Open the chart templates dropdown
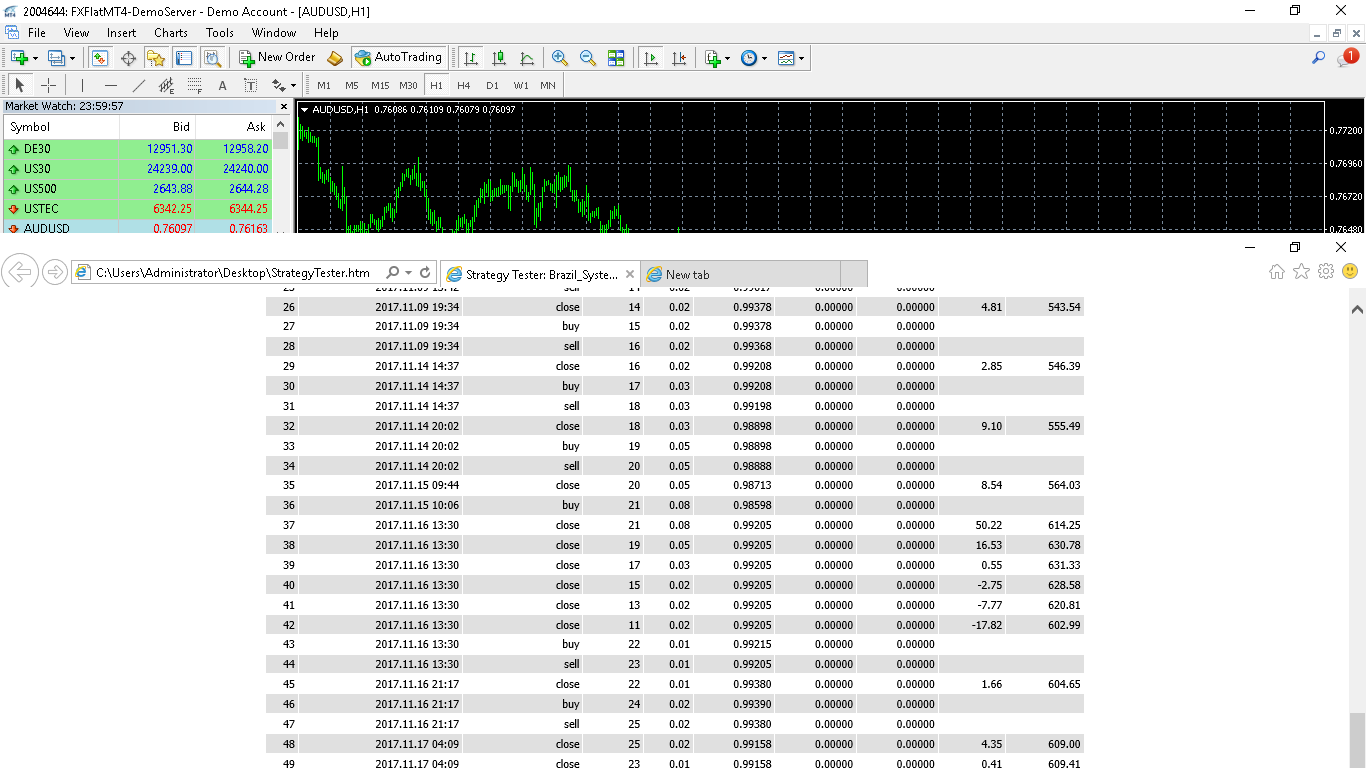This screenshot has height=768, width=1366. click(x=791, y=58)
